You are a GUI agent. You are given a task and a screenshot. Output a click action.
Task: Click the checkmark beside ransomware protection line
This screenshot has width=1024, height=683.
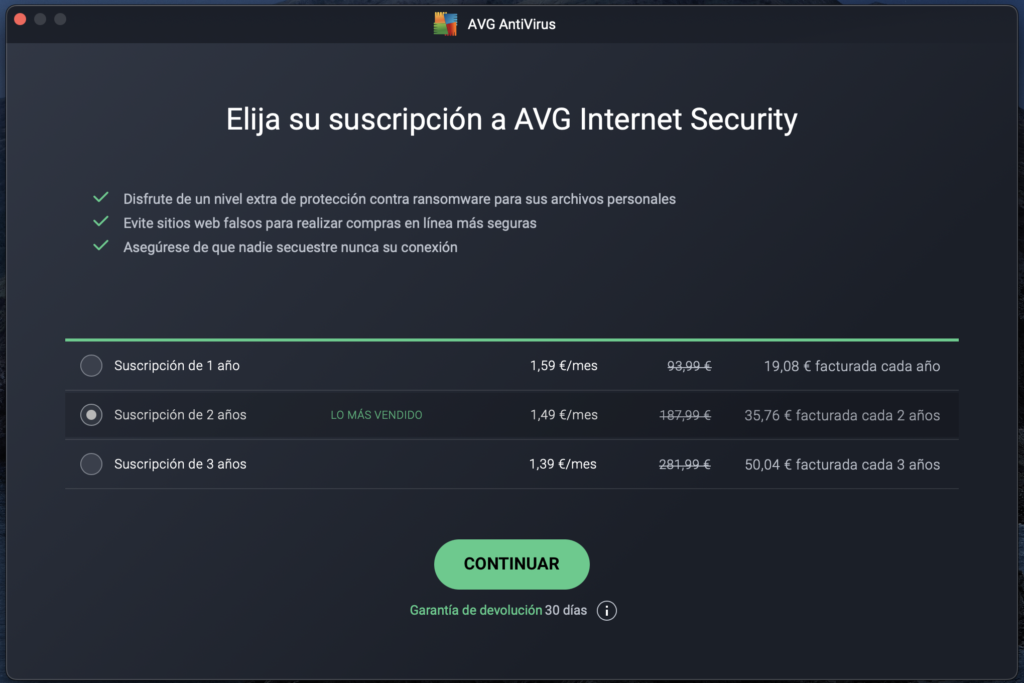[100, 198]
